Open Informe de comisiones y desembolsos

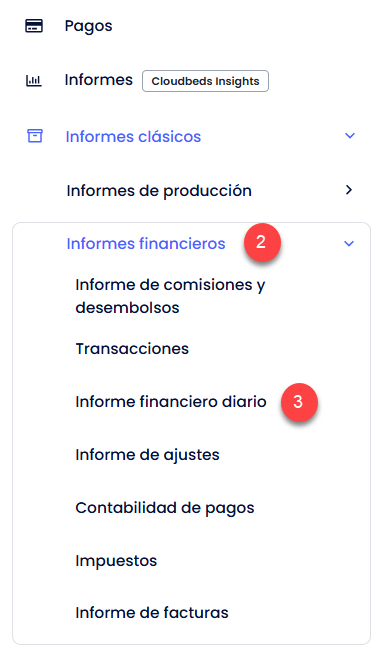[x=170, y=296]
